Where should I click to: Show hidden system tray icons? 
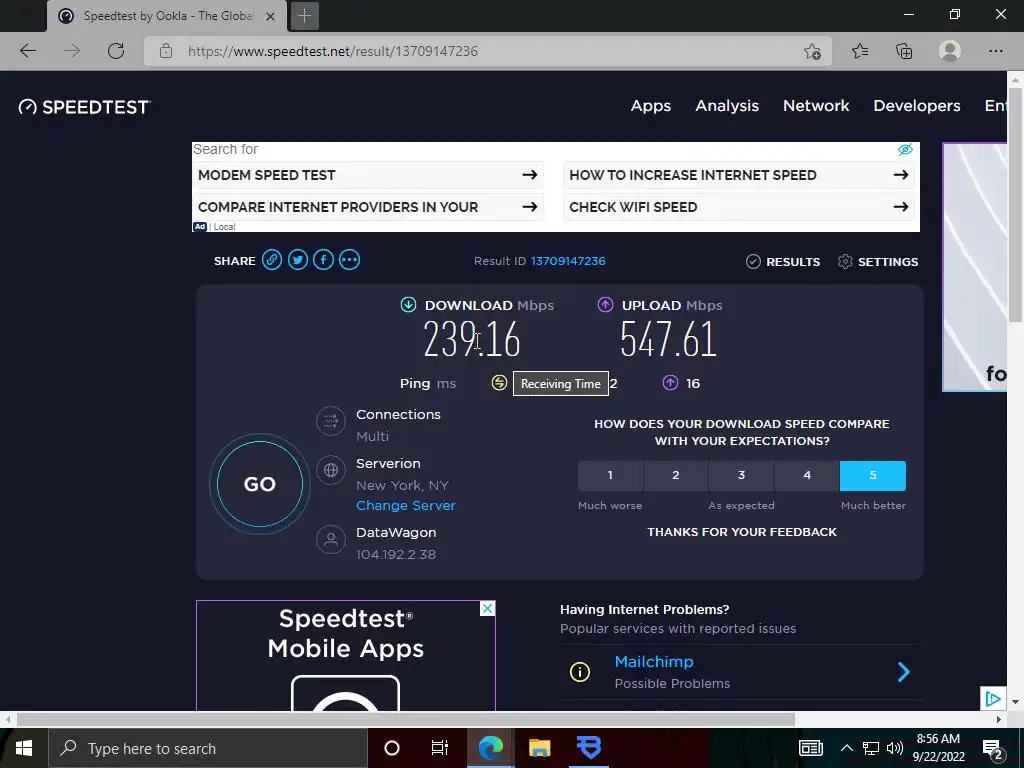coord(846,748)
